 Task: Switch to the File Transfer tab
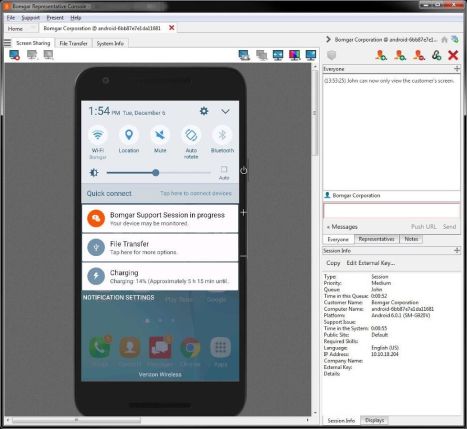coord(73,43)
